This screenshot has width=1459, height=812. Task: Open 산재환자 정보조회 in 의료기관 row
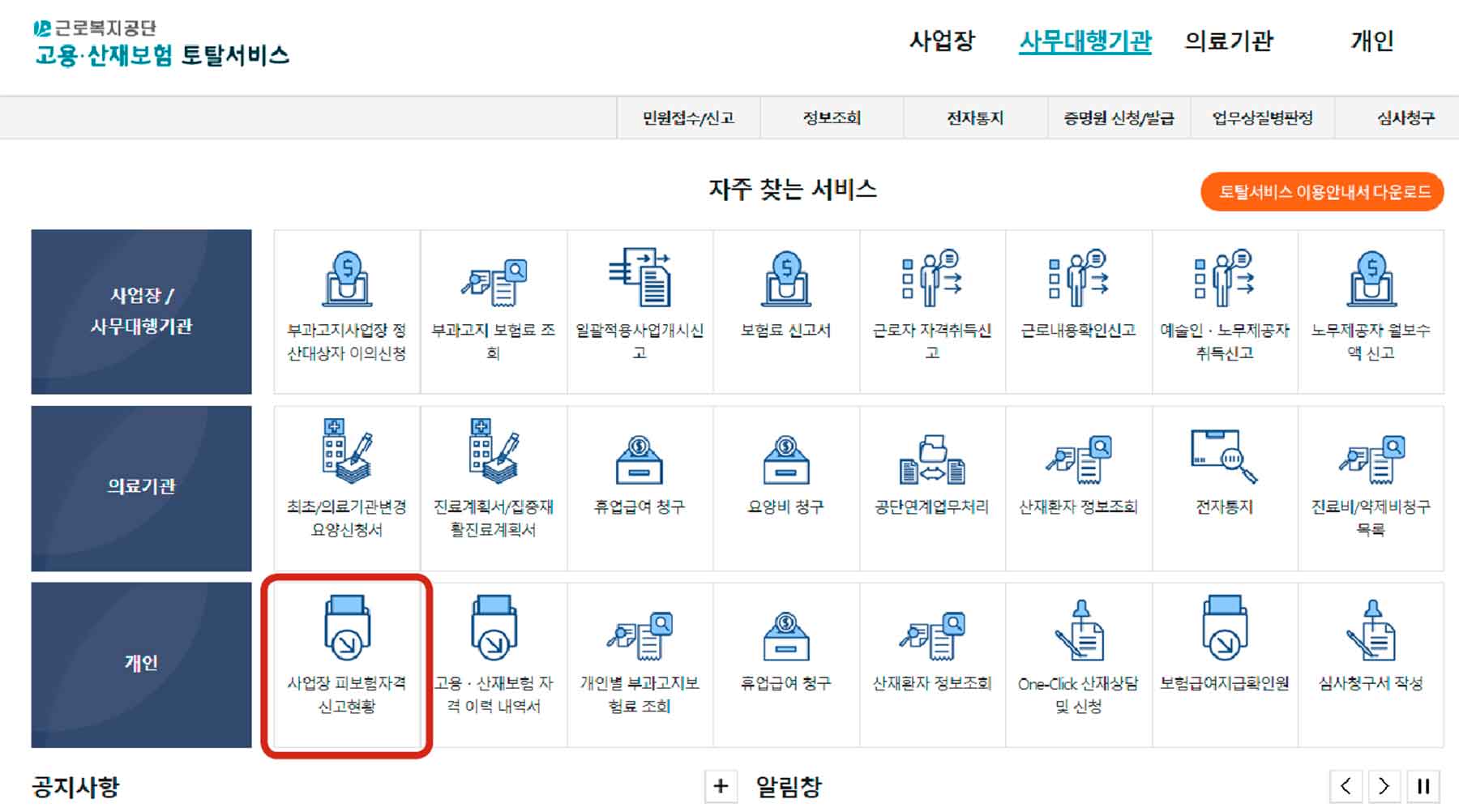point(1079,489)
